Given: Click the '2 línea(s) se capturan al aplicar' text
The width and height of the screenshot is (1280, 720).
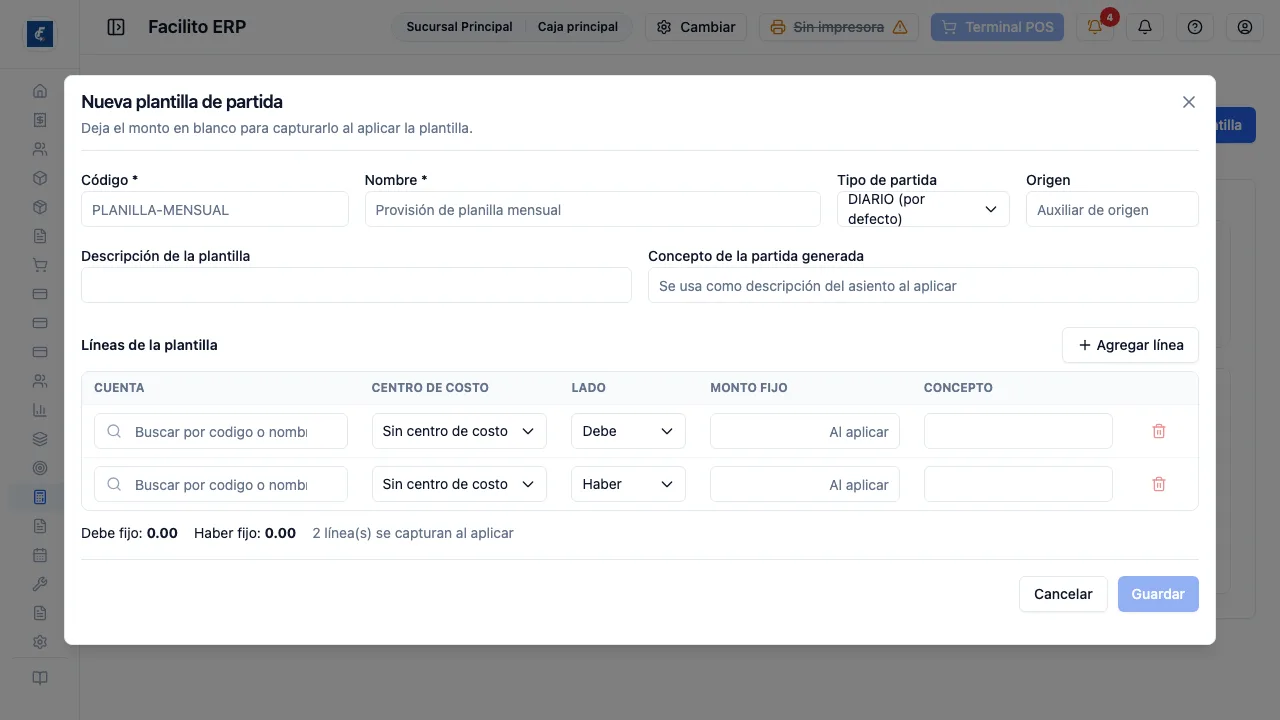Looking at the screenshot, I should [x=413, y=533].
